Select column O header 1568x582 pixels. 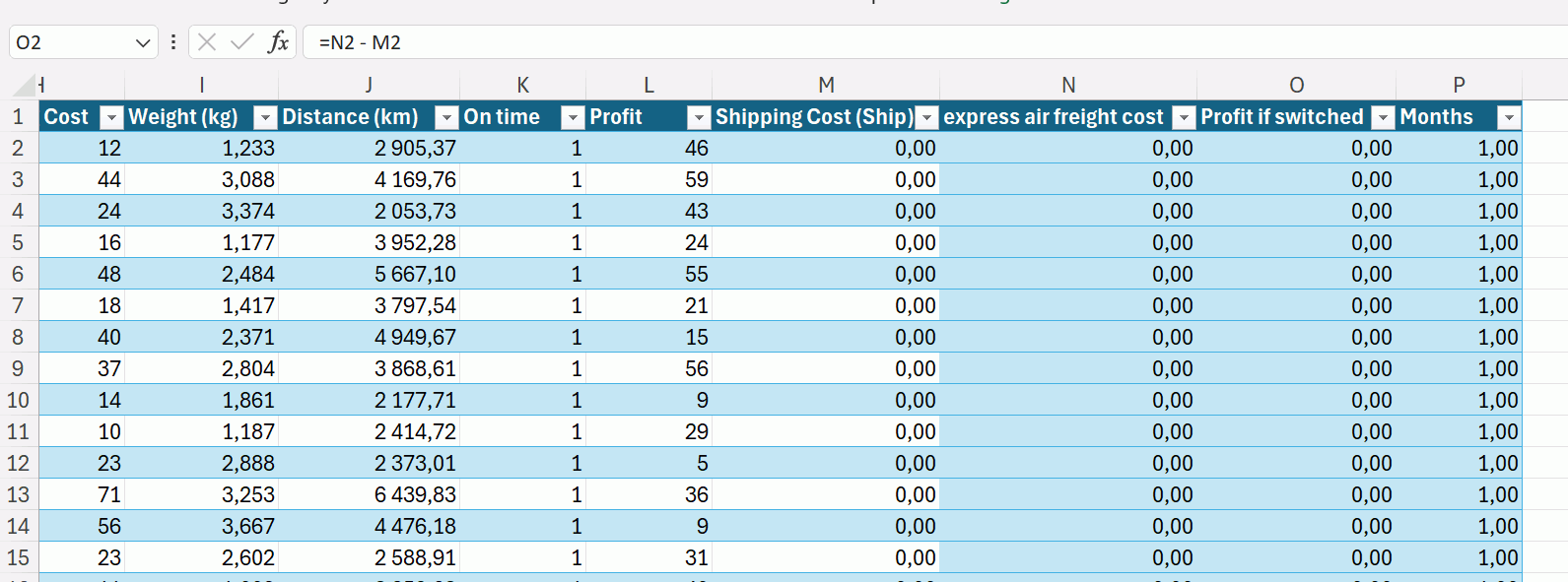pos(1296,86)
